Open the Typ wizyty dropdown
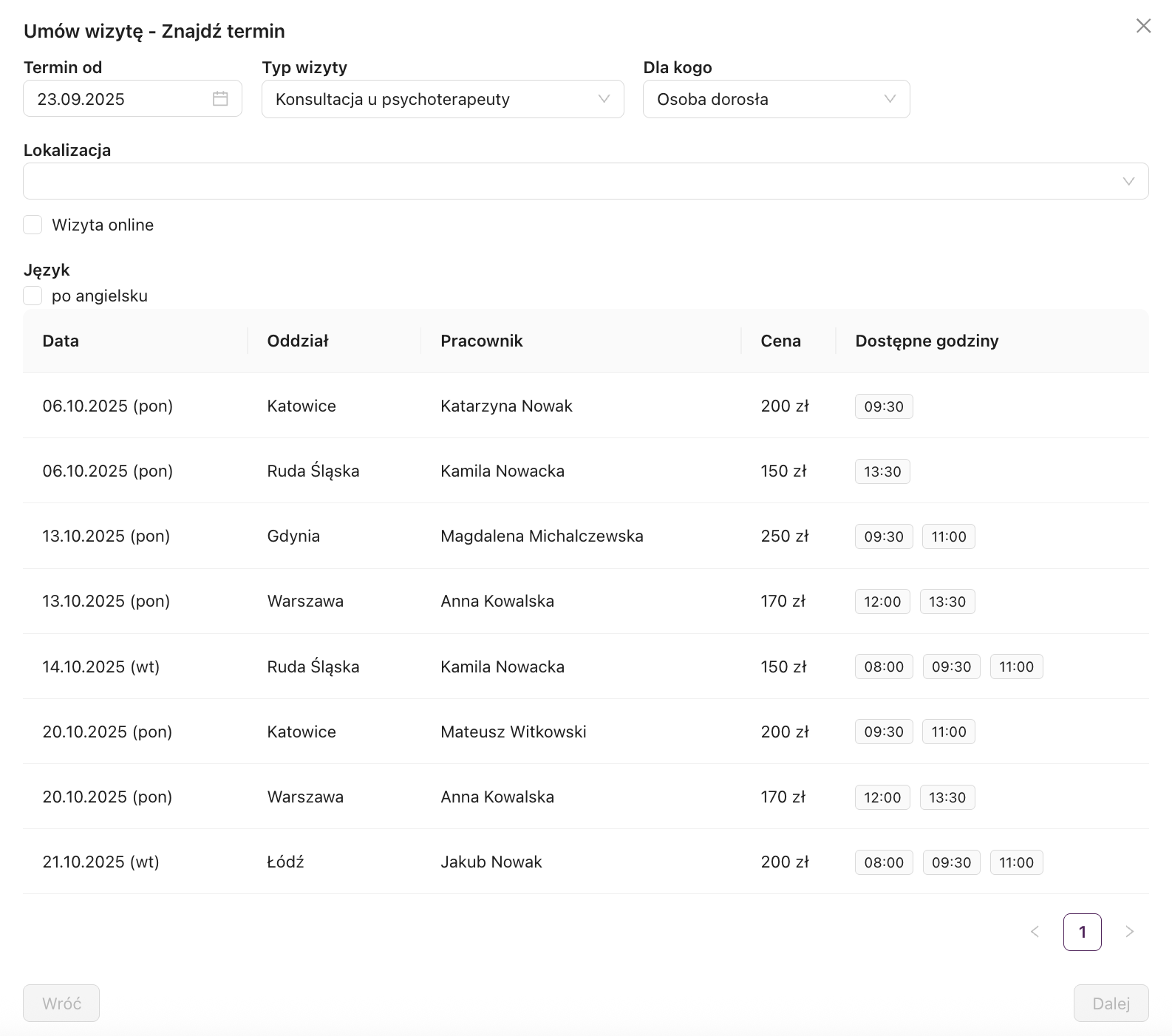The image size is (1172, 1036). (x=442, y=99)
